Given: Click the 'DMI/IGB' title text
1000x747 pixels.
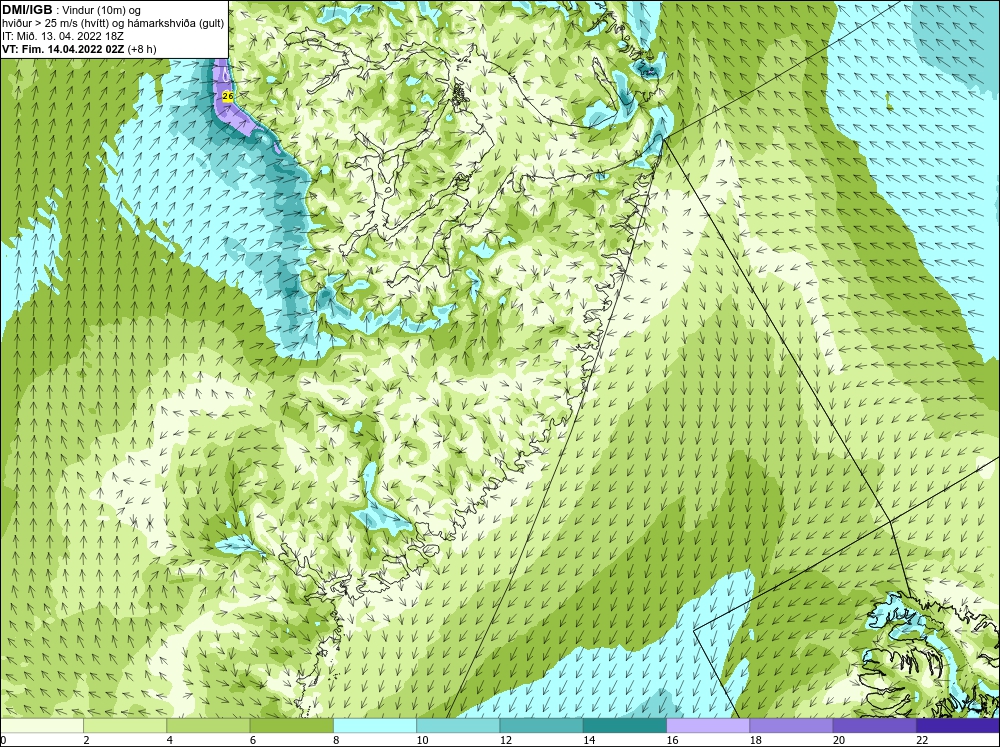Looking at the screenshot, I should tap(27, 10).
